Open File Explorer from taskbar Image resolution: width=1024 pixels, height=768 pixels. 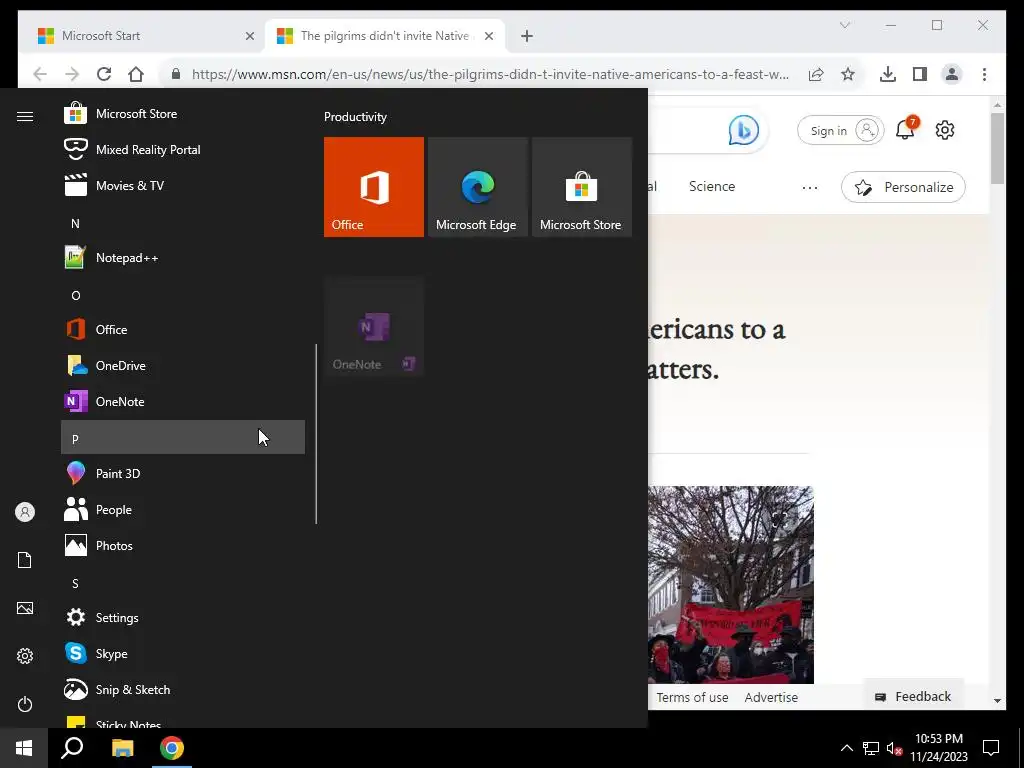click(122, 748)
